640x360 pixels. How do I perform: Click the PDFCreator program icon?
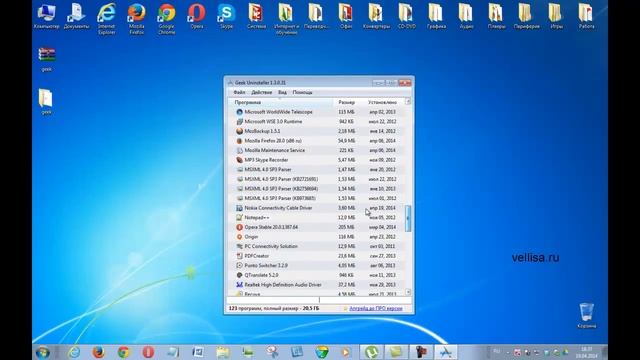tap(240, 256)
